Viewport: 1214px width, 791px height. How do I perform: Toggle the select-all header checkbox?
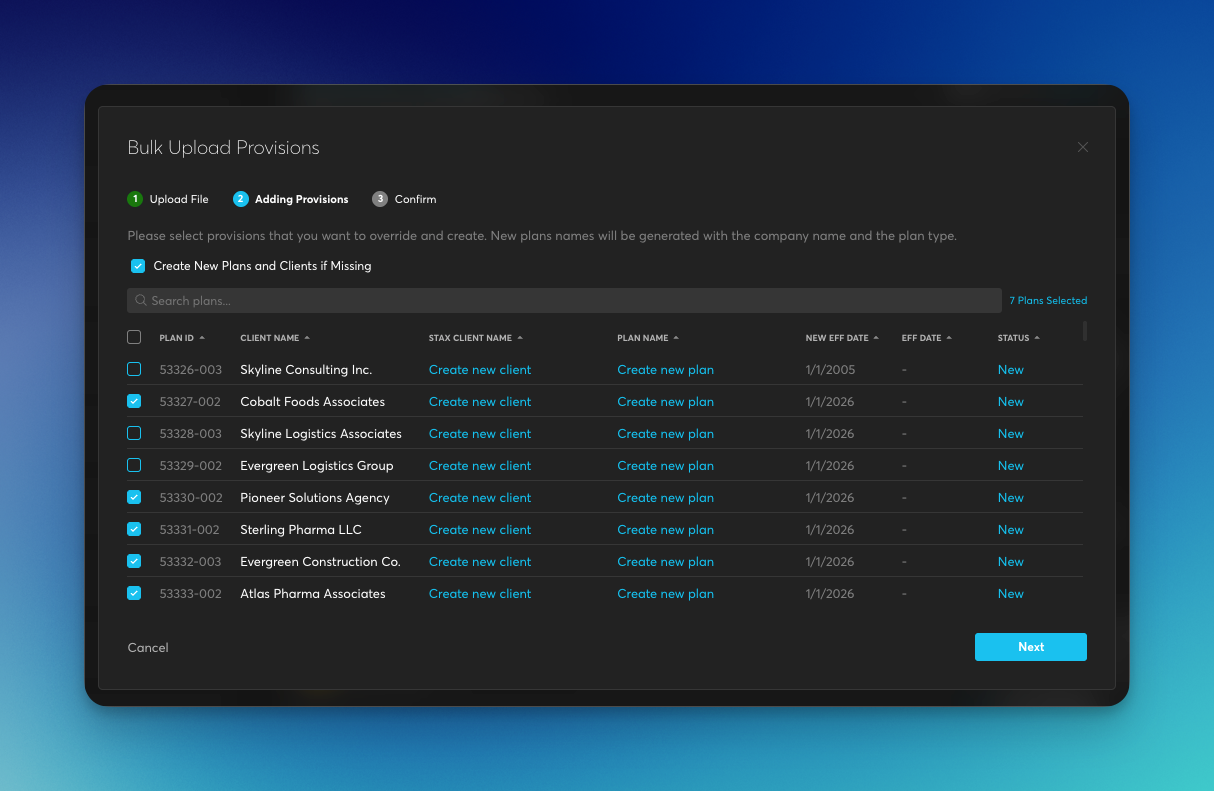tap(134, 337)
